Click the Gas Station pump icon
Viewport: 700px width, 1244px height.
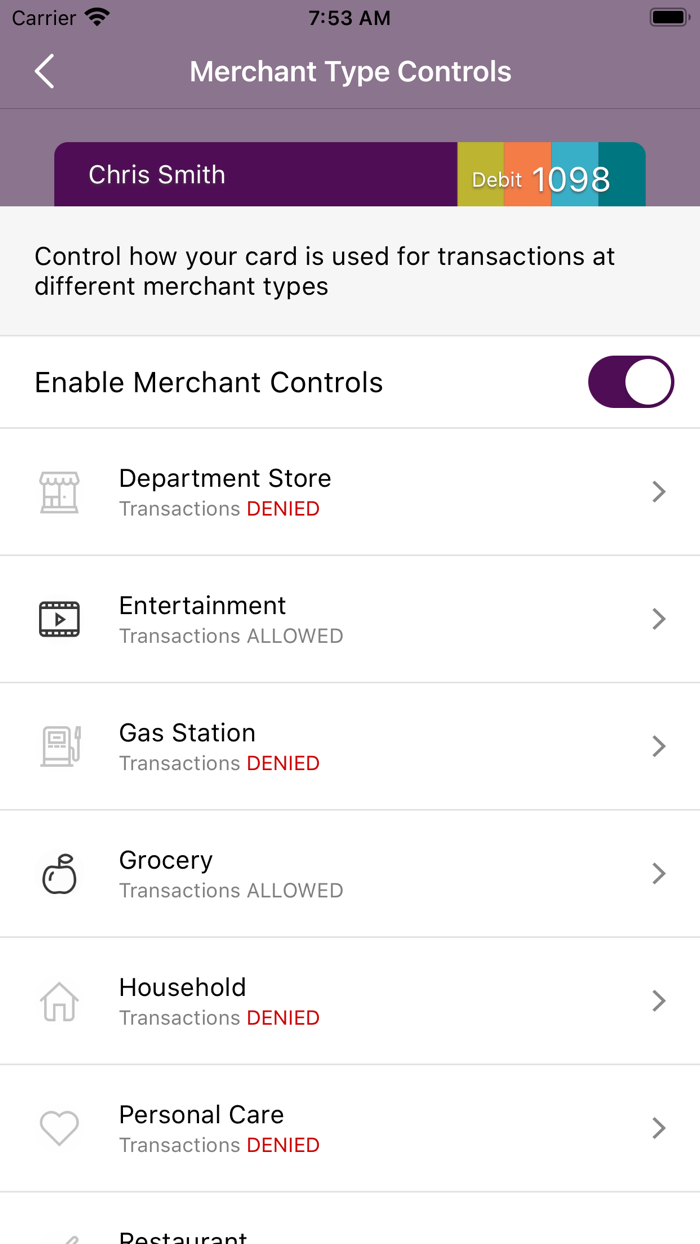(x=59, y=746)
